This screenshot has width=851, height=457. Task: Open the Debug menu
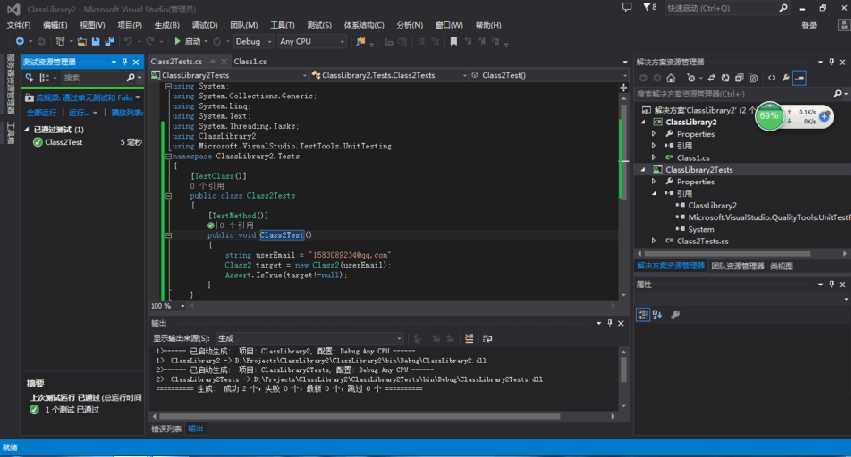[x=205, y=25]
